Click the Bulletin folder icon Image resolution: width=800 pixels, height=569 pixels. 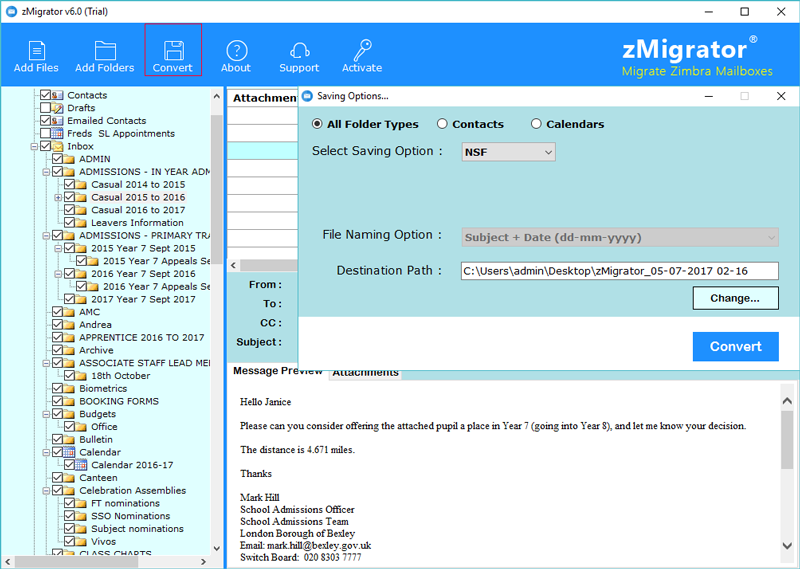(x=69, y=439)
